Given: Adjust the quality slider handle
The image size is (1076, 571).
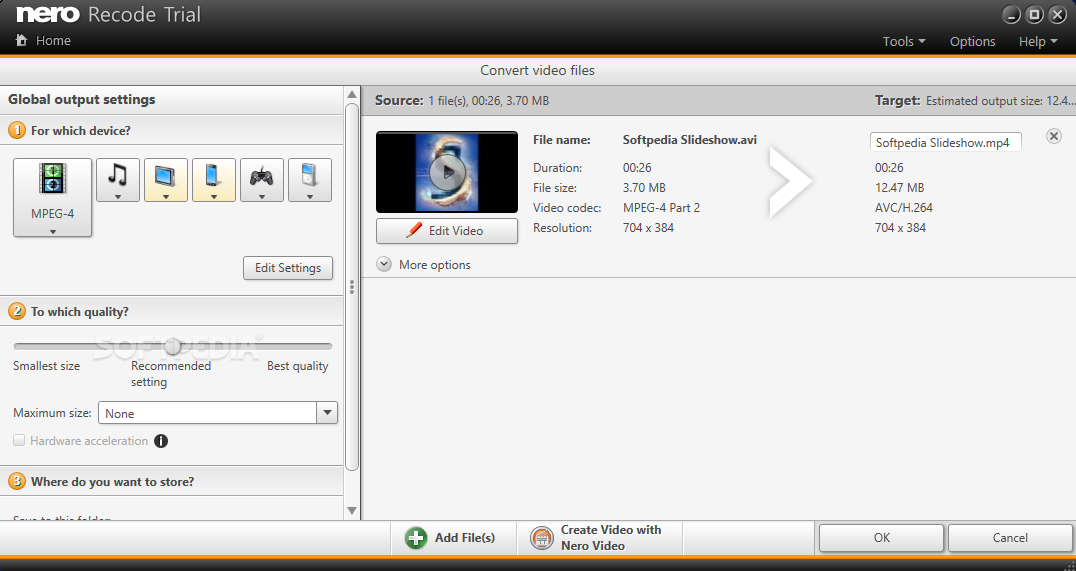Looking at the screenshot, I should (173, 347).
